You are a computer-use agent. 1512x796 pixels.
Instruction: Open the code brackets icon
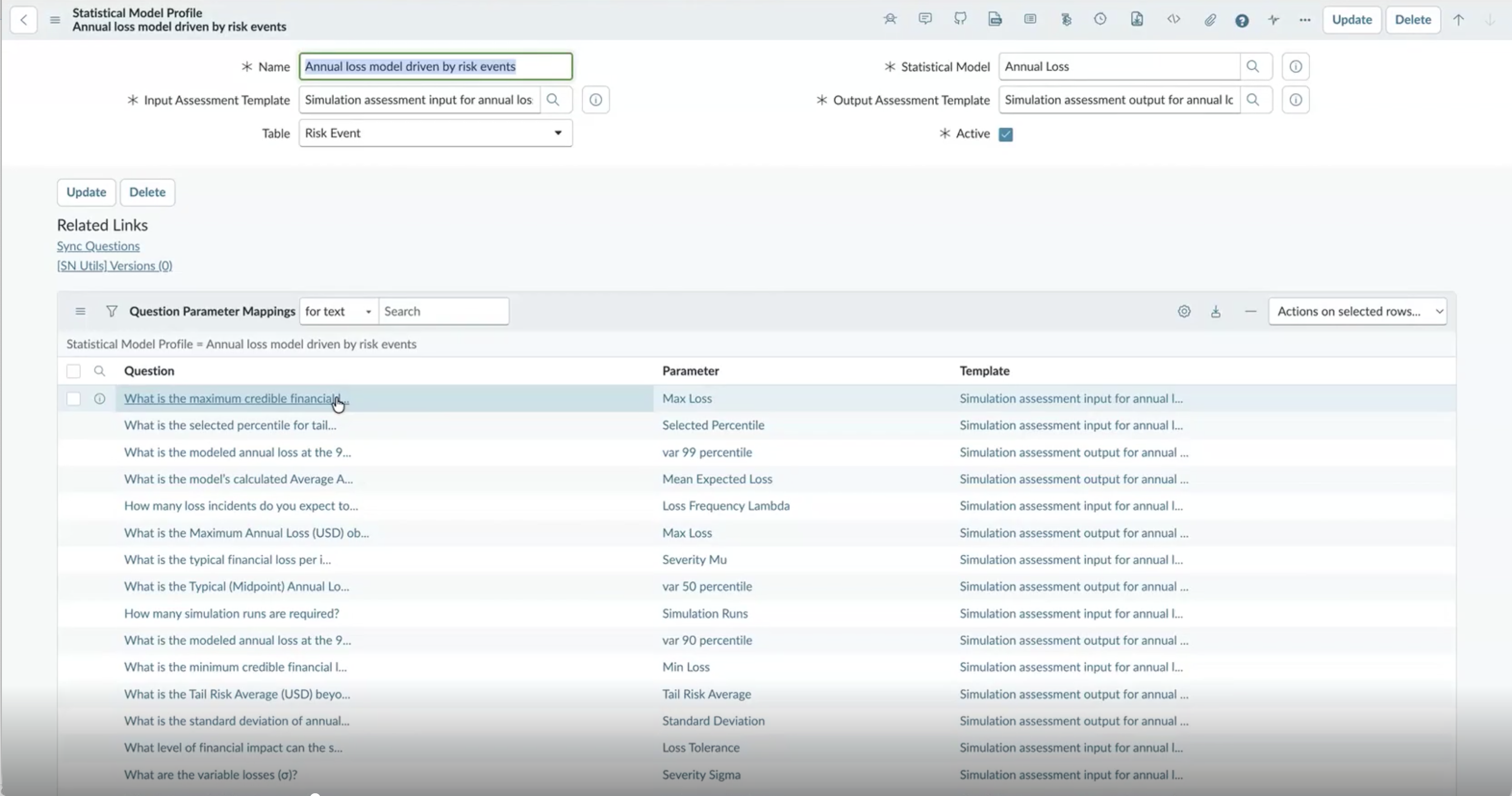[x=1173, y=19]
